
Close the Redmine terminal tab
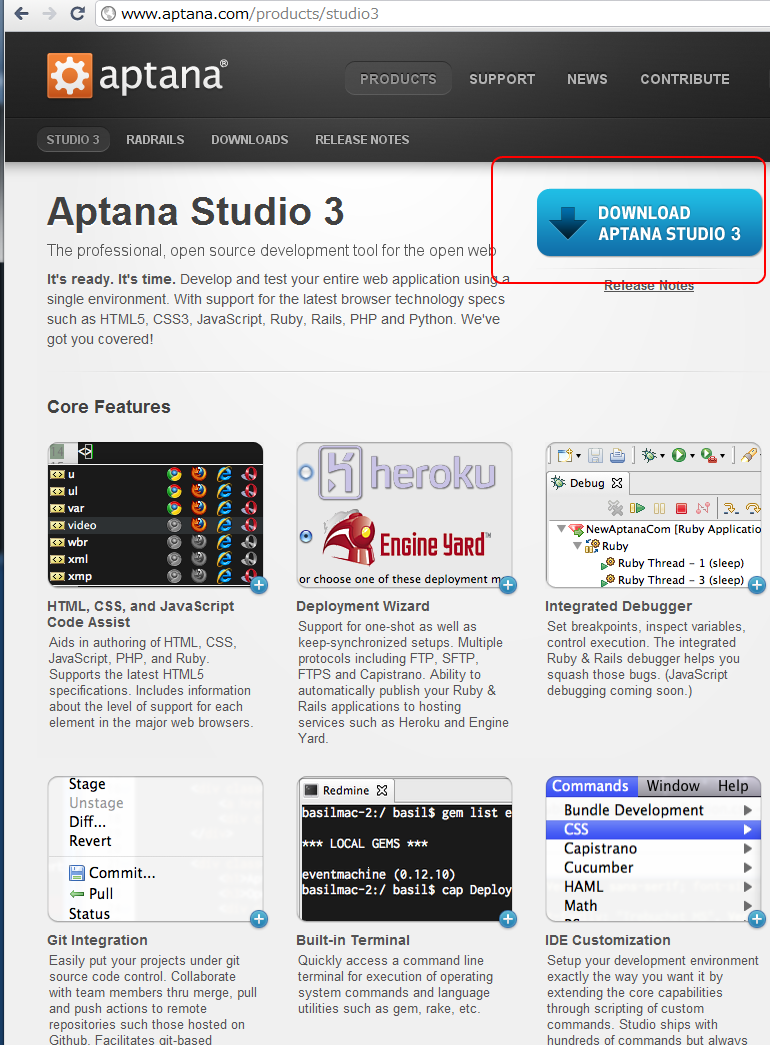(382, 790)
